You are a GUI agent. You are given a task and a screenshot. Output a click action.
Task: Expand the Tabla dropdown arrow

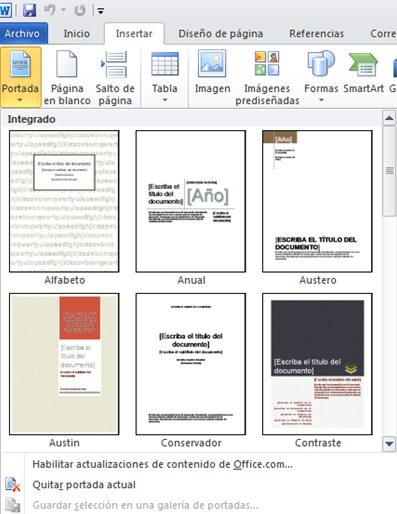[x=165, y=100]
